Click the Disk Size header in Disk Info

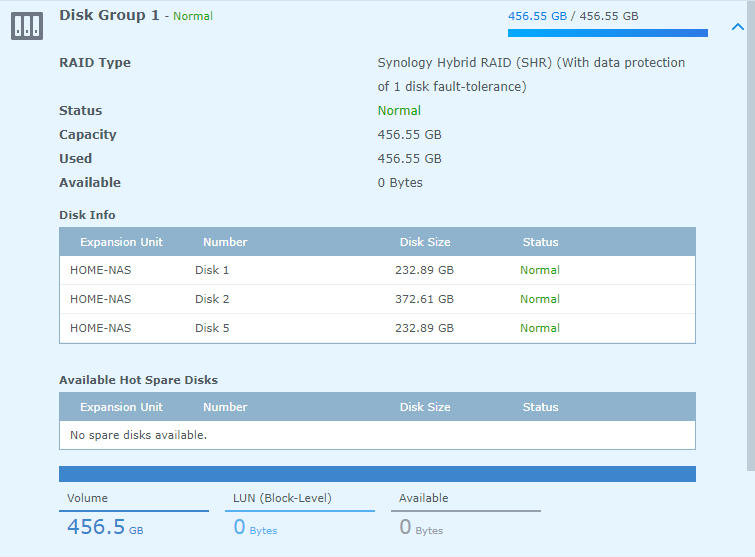pyautogui.click(x=425, y=242)
